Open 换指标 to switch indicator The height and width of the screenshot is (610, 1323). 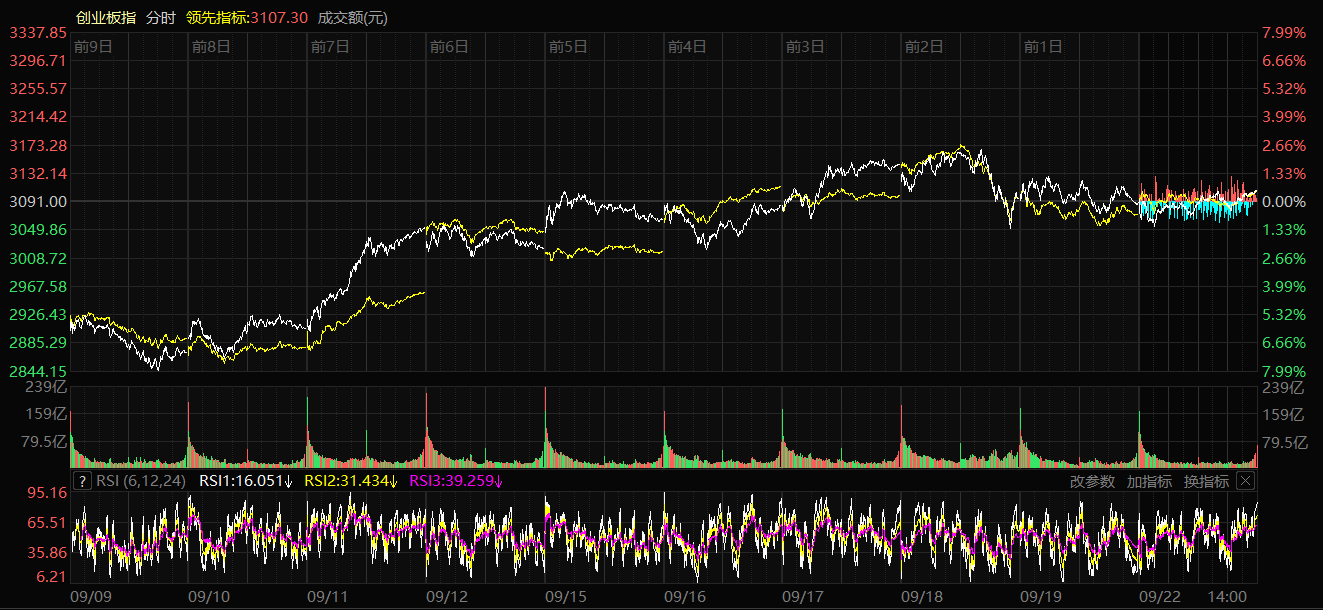click(x=1206, y=481)
